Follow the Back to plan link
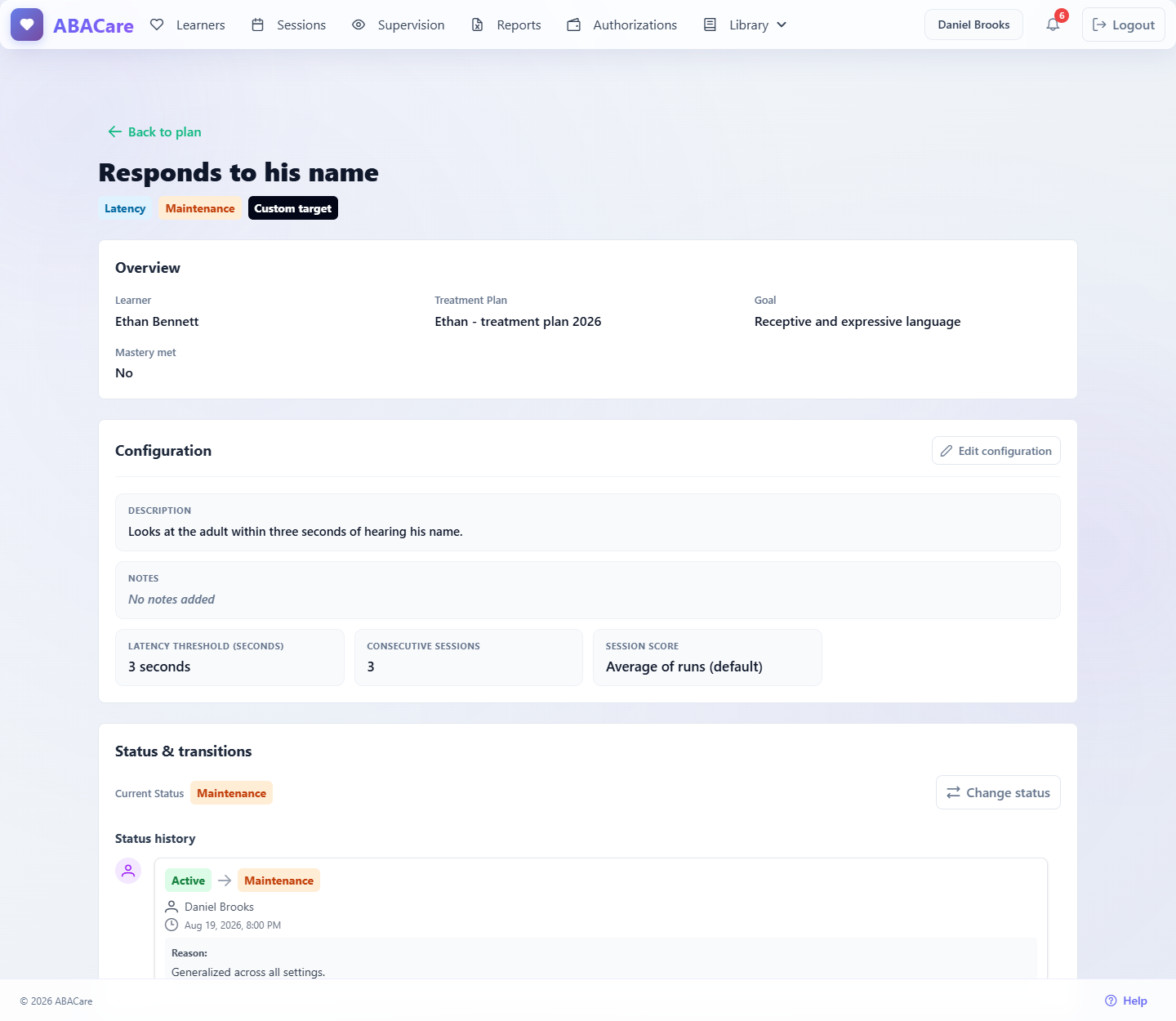 pos(154,132)
